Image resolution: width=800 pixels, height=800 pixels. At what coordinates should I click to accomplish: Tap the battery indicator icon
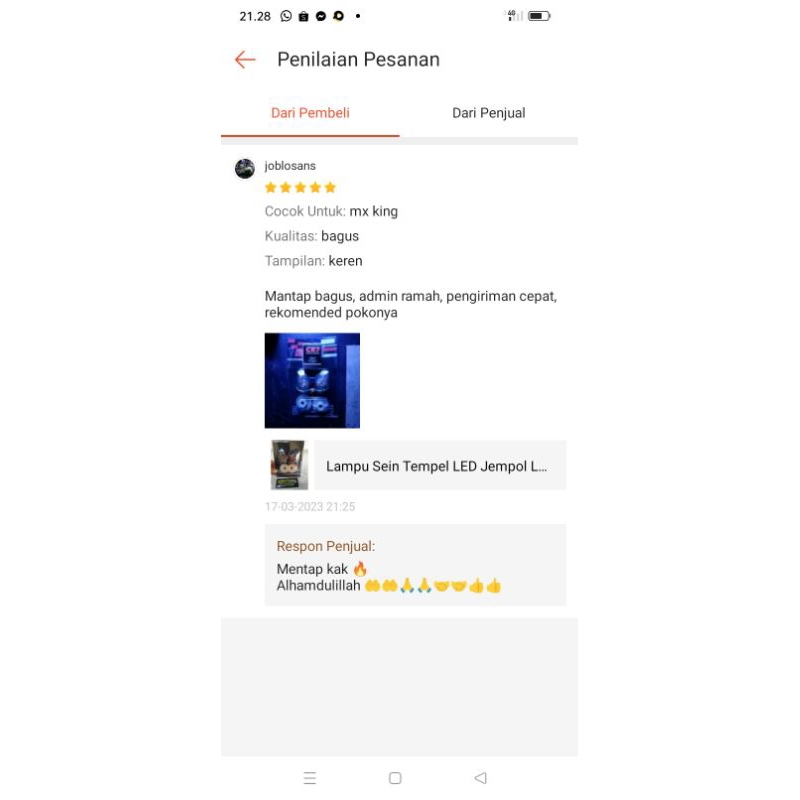pyautogui.click(x=539, y=16)
